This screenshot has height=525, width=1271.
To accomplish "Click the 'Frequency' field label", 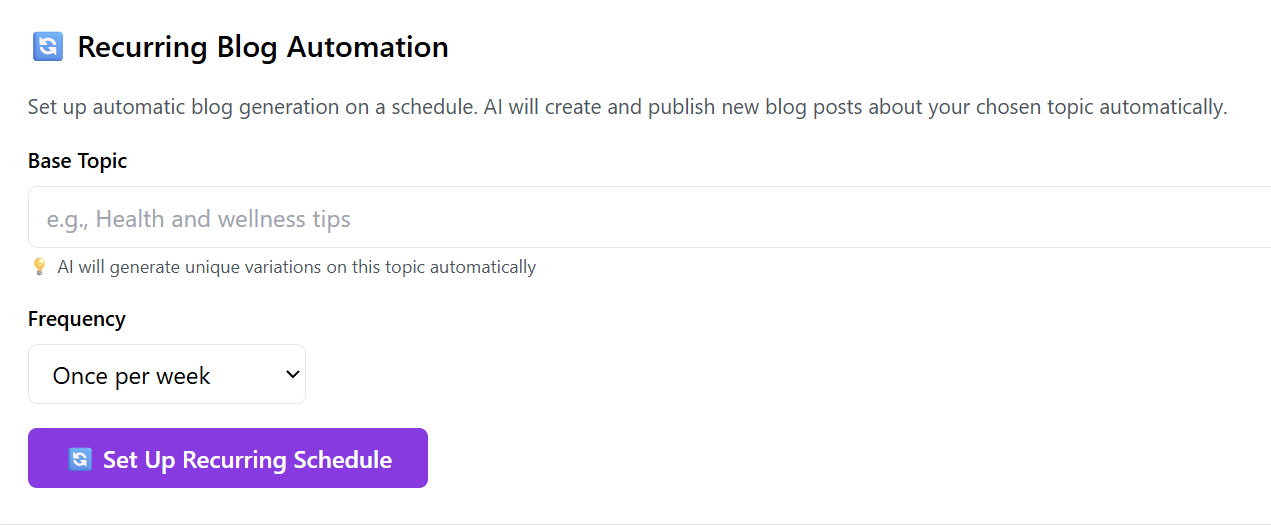I will (77, 319).
